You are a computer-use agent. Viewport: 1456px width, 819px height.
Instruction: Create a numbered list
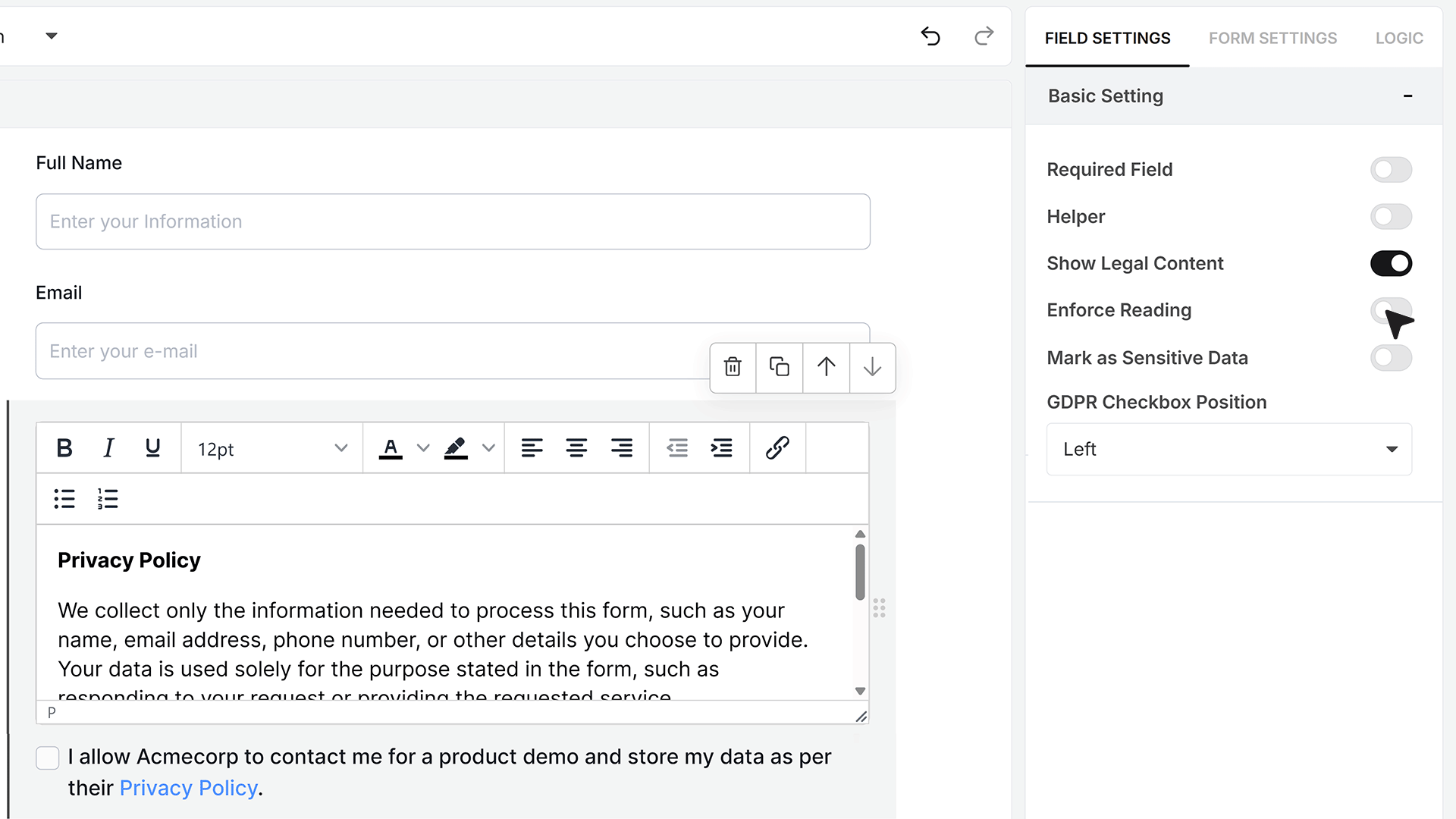[x=108, y=499]
